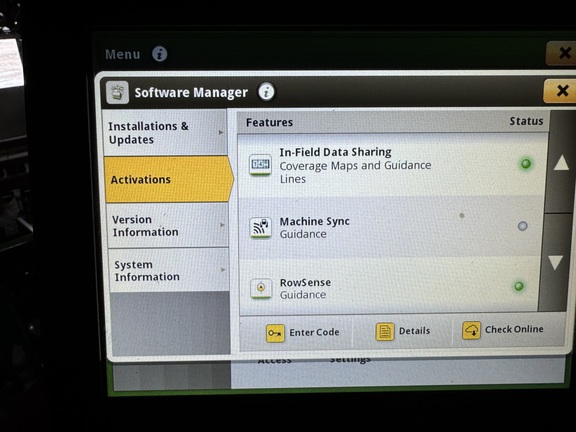Viewport: 576px width, 432px height.
Task: Select the In-Field Data Sharing icon
Action: [260, 165]
